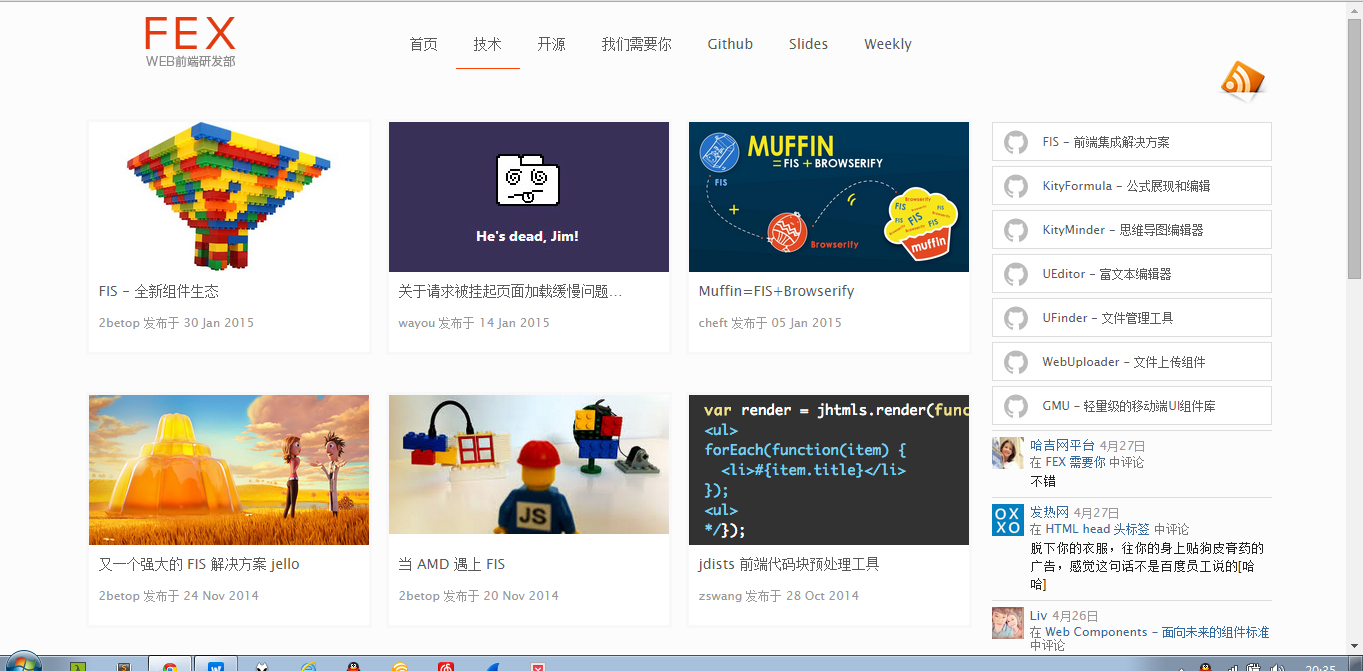Open article FIS - 全新组件生态

(x=159, y=291)
